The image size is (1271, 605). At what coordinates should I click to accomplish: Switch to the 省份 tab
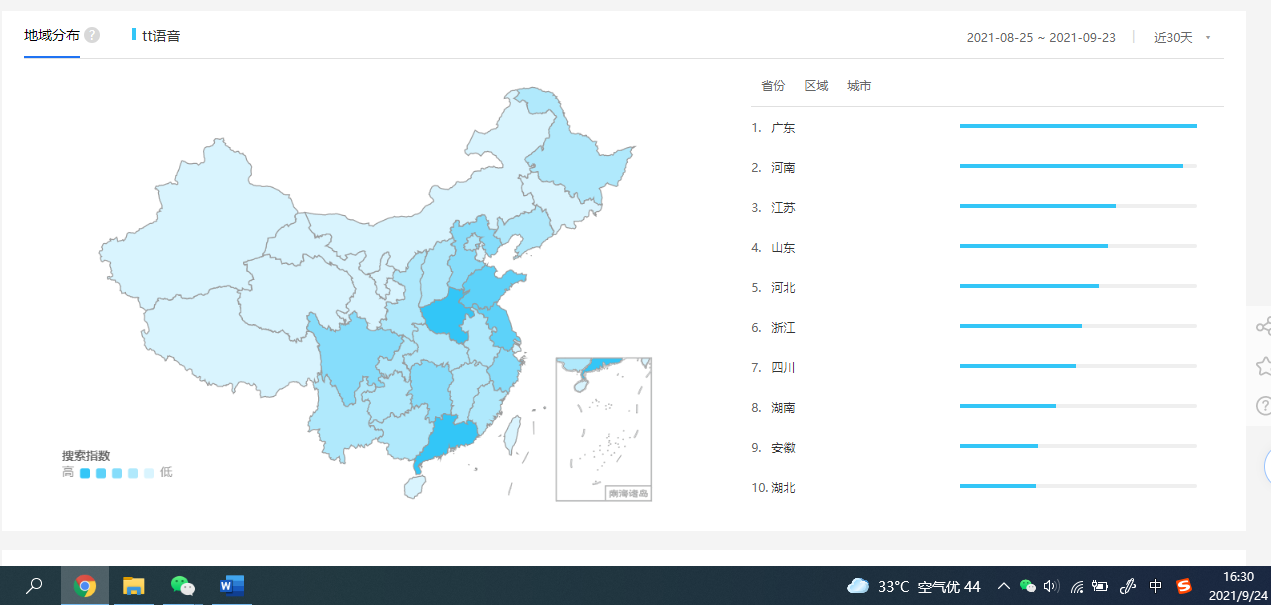(x=773, y=86)
